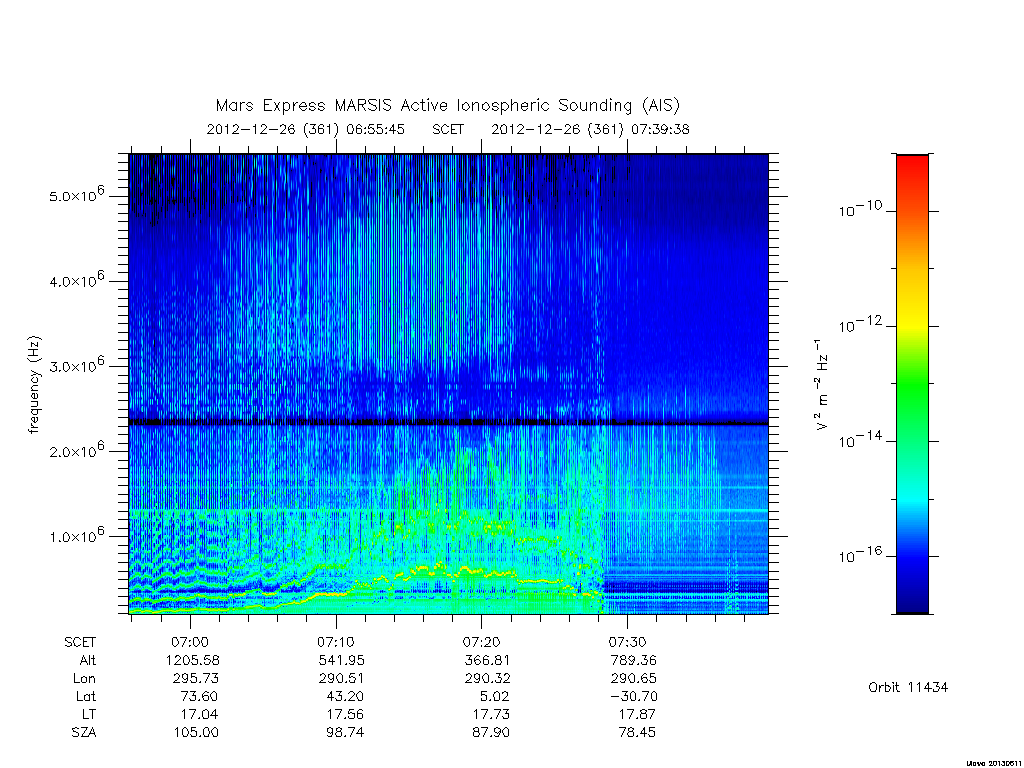Click the 5.0×10⁶ frequency tick label
This screenshot has width=1024, height=768.
click(76, 194)
